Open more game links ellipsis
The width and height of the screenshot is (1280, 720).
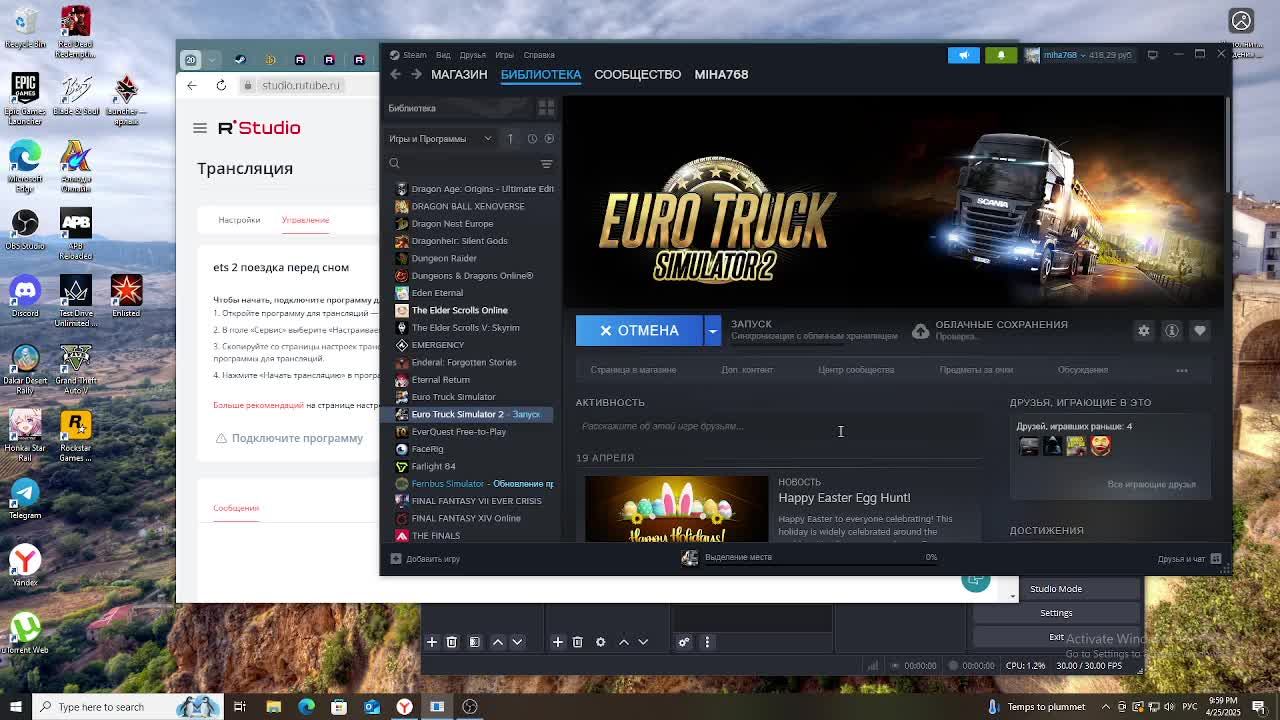pyautogui.click(x=1182, y=371)
